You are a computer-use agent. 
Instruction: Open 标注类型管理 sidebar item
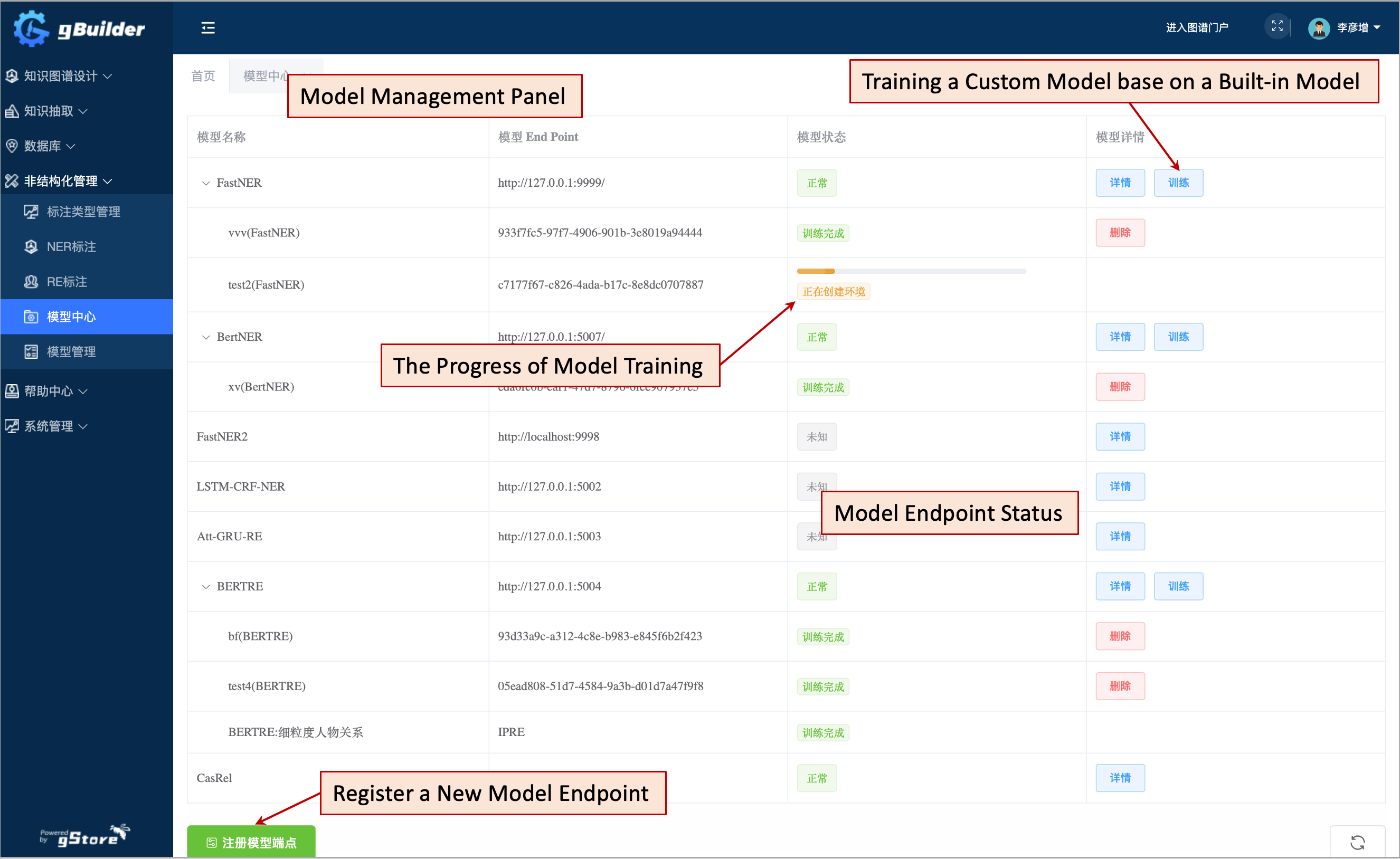(x=83, y=212)
